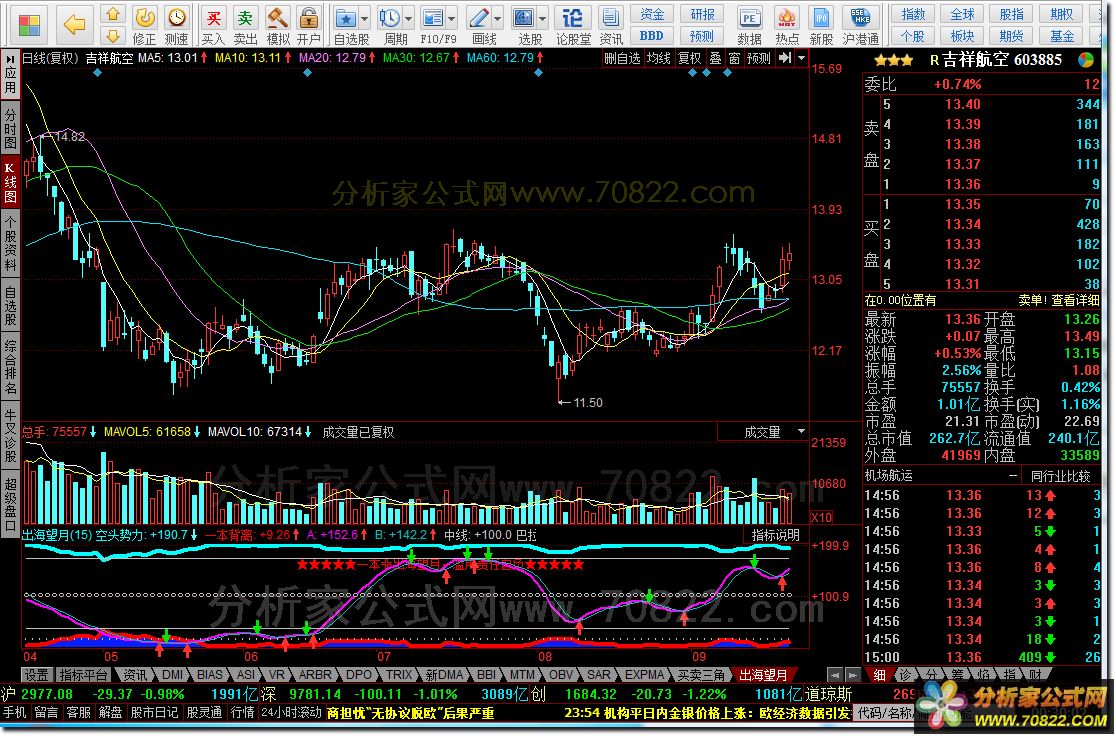Open the 热点 hot topics icon

pos(786,26)
